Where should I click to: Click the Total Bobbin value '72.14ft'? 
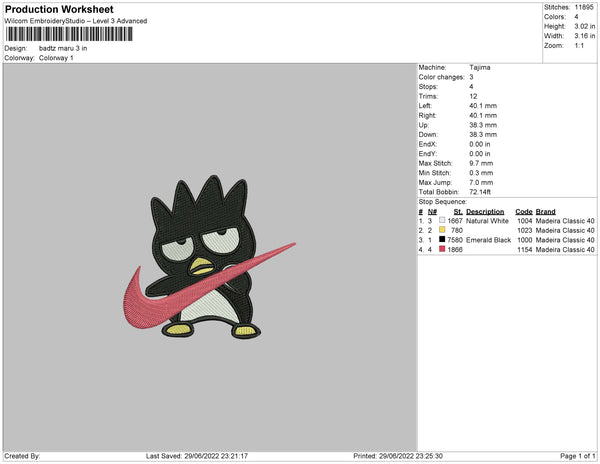(x=480, y=192)
